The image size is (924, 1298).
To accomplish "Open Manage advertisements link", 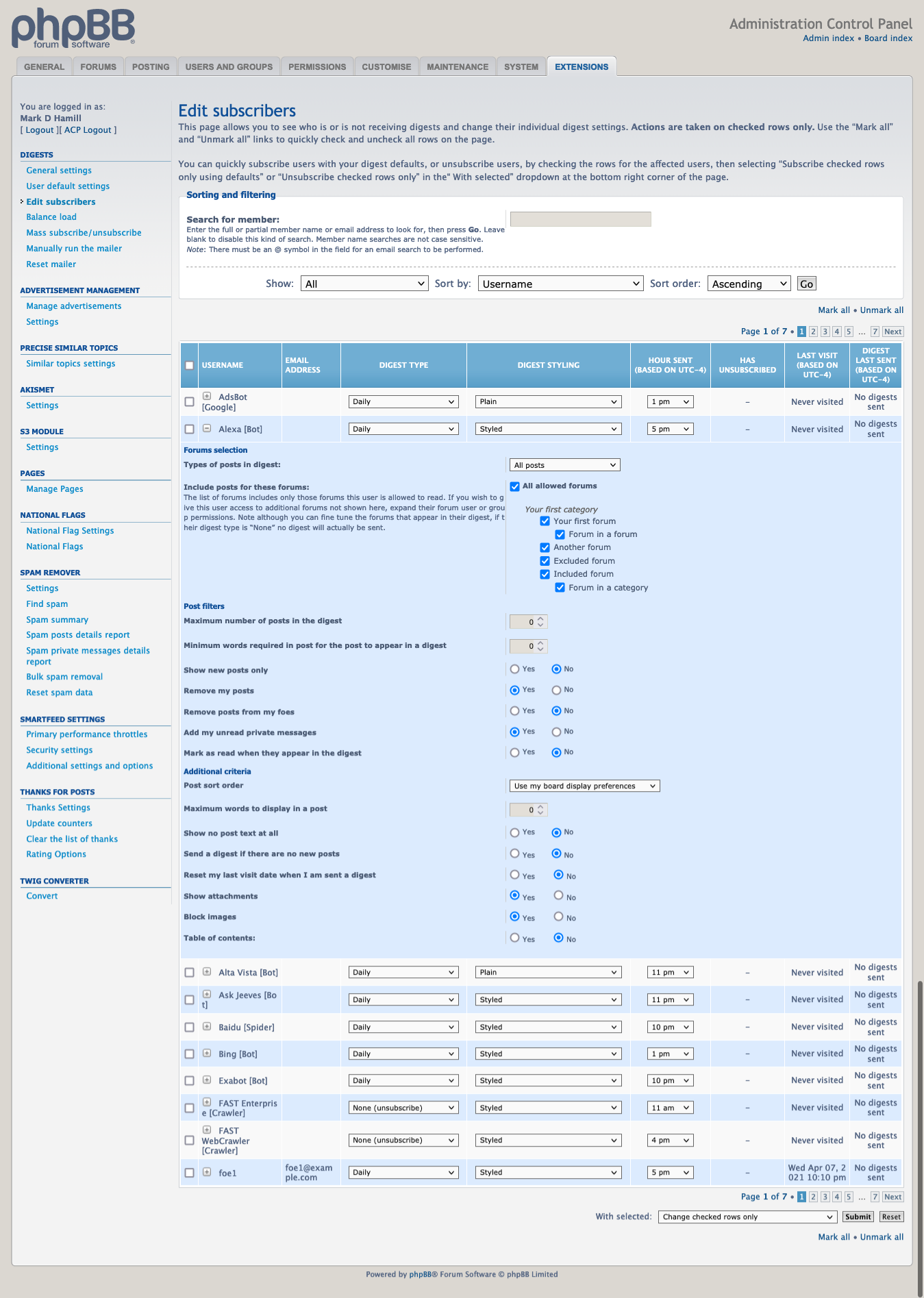I will 74,306.
